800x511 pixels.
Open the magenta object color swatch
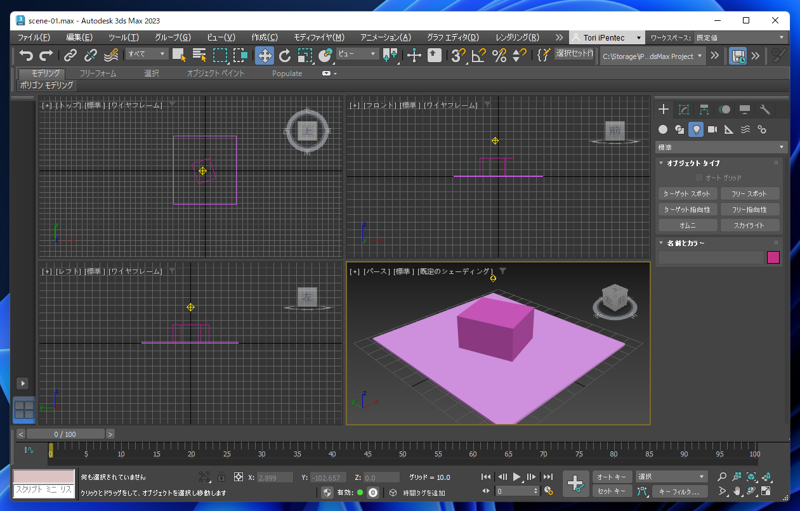coord(773,258)
